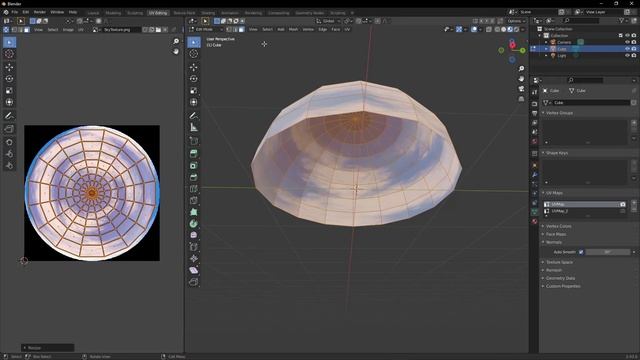
Task: Open the Object Data green triangle tab
Action: coord(534,212)
